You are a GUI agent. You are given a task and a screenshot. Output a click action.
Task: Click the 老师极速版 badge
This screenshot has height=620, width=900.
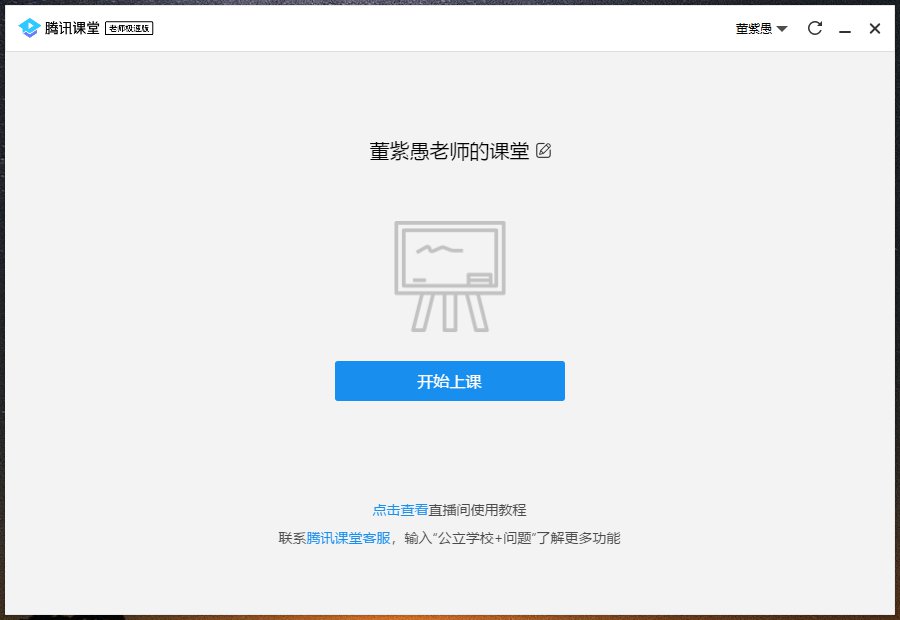pos(129,28)
